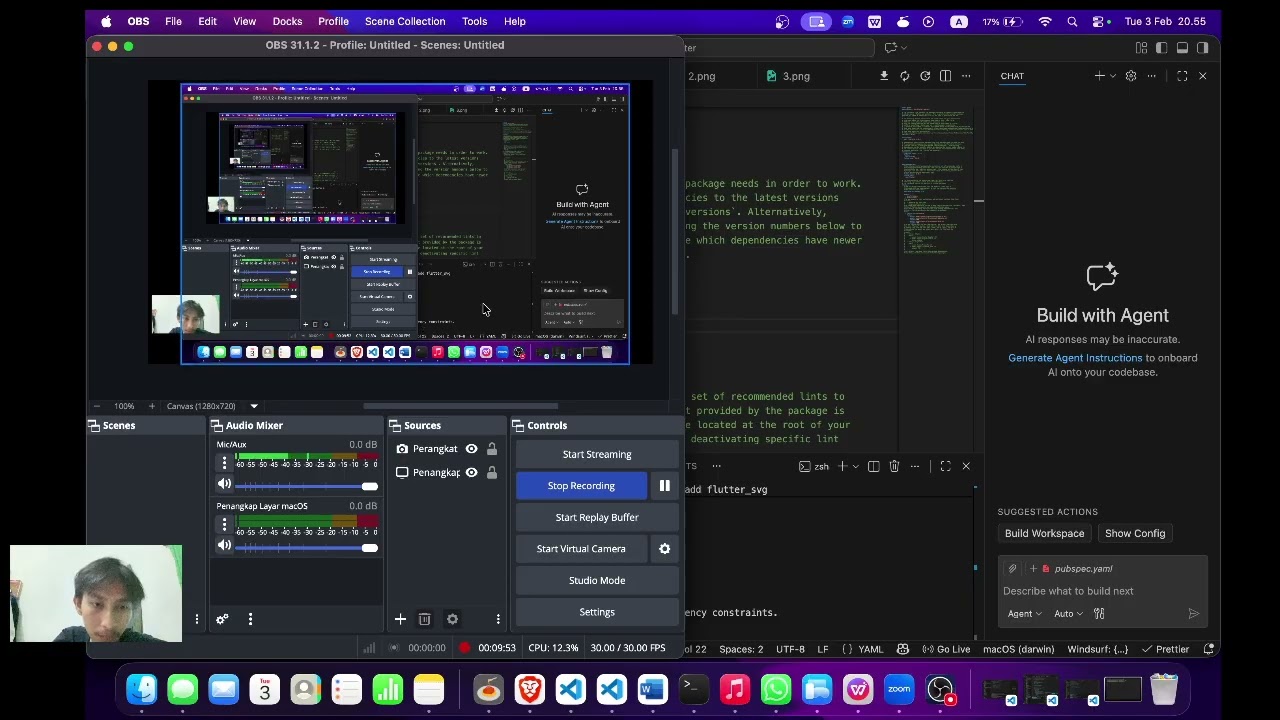
Task: Open the Tools menu
Action: [x=474, y=21]
